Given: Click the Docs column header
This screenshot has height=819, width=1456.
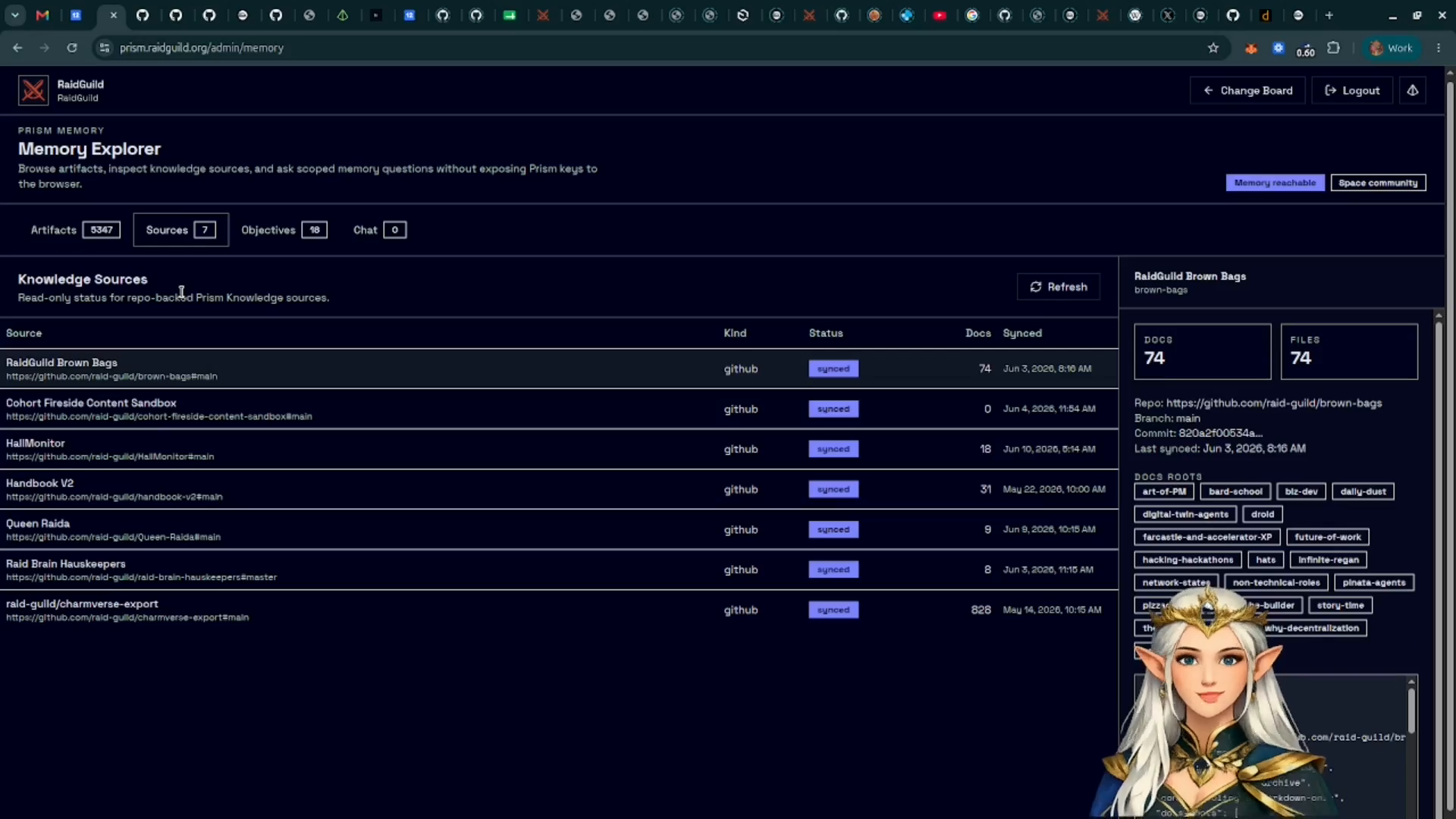Looking at the screenshot, I should 977,333.
